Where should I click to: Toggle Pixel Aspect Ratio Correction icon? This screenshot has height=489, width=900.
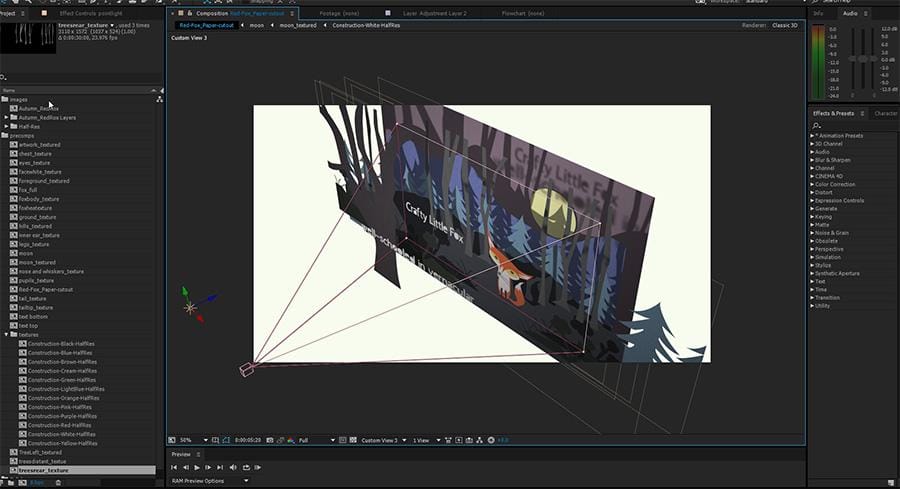[x=448, y=440]
